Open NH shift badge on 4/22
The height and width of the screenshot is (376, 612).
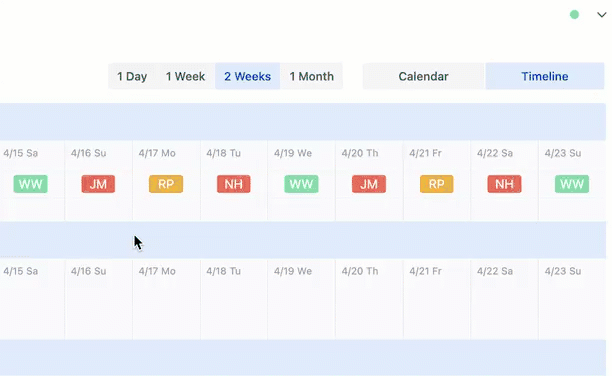point(504,184)
